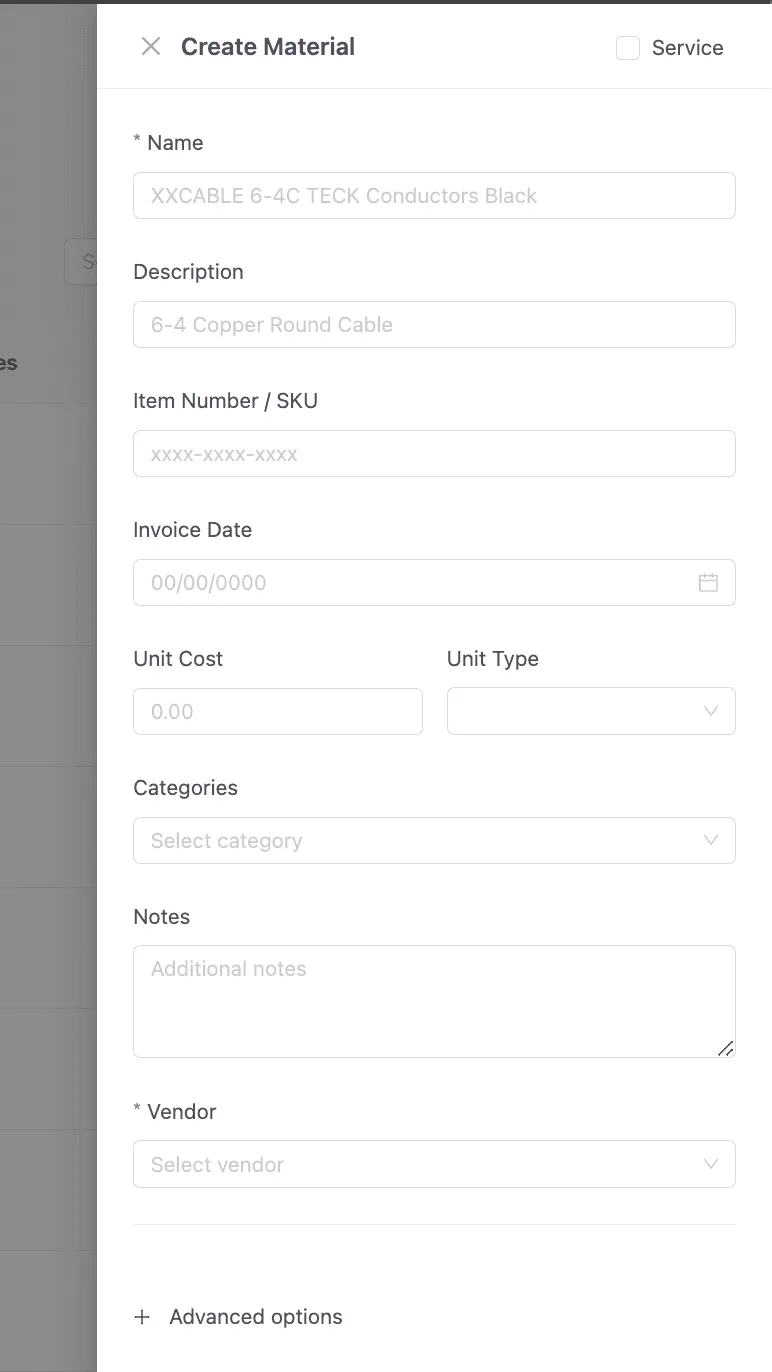Click the Service label text
Screen dimensions: 772x1372
687,48
